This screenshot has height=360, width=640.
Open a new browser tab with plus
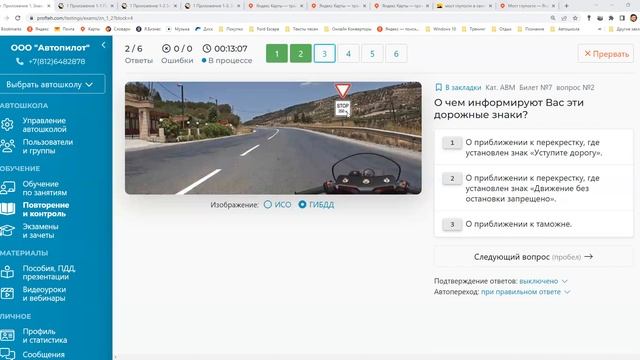click(x=567, y=6)
